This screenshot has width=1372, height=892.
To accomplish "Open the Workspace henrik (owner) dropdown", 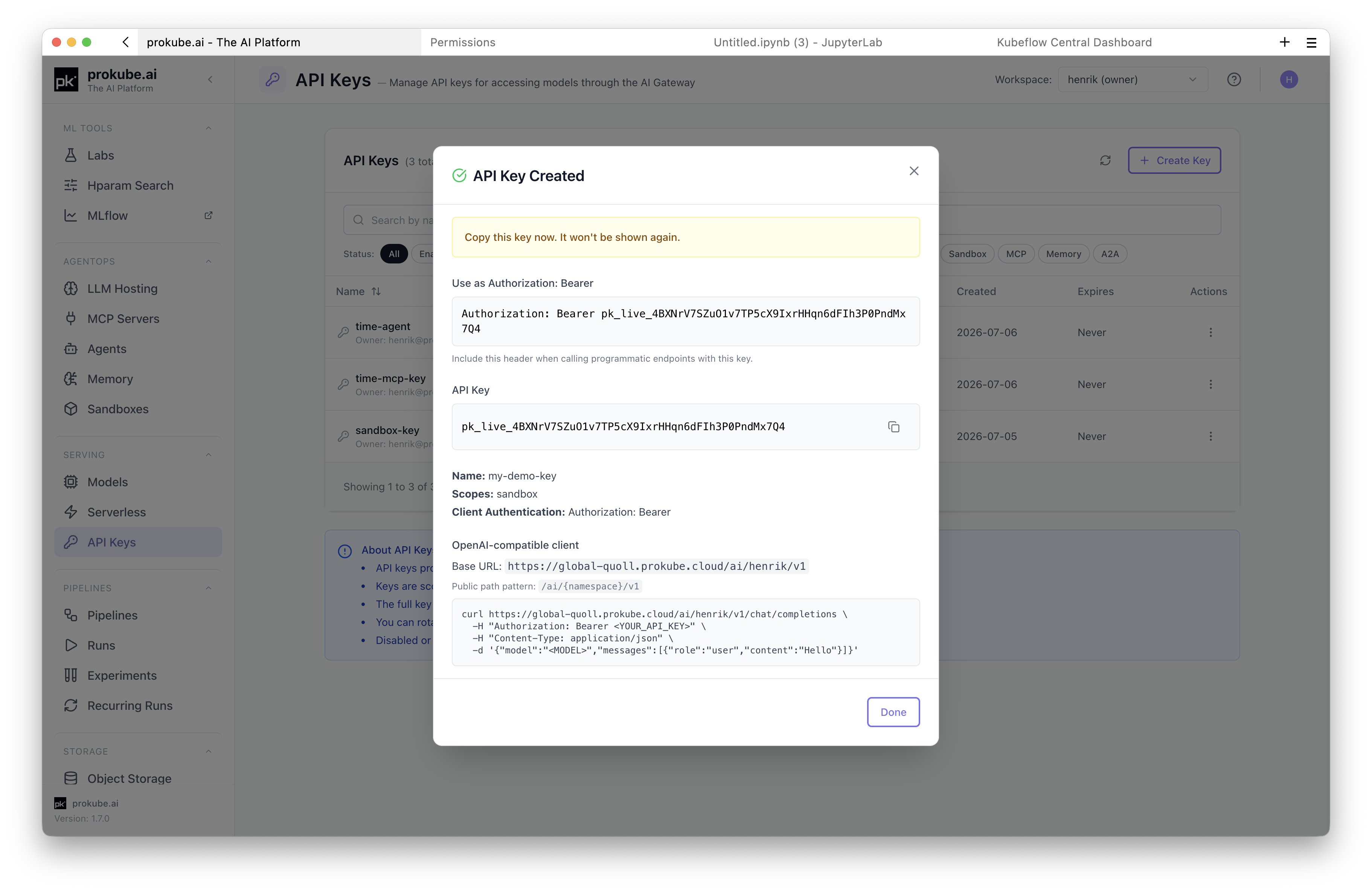I will 1132,79.
